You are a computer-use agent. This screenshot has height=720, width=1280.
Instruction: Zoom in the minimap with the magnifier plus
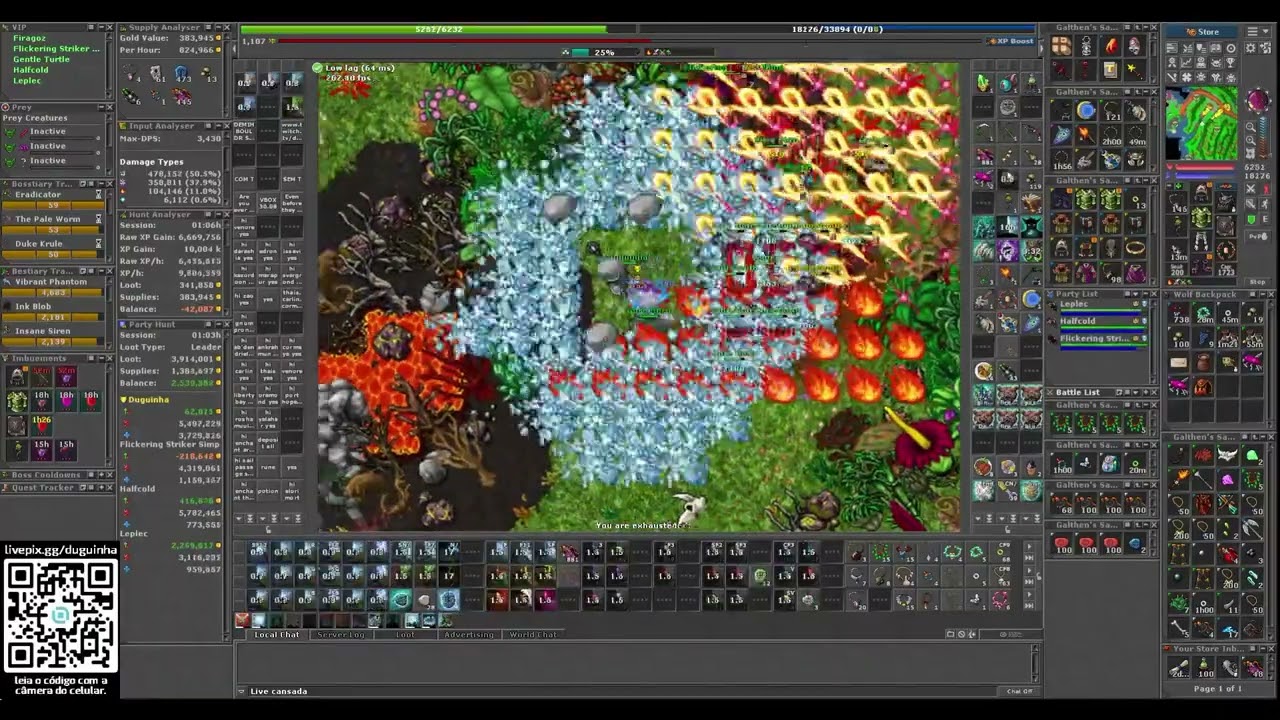point(1251,140)
